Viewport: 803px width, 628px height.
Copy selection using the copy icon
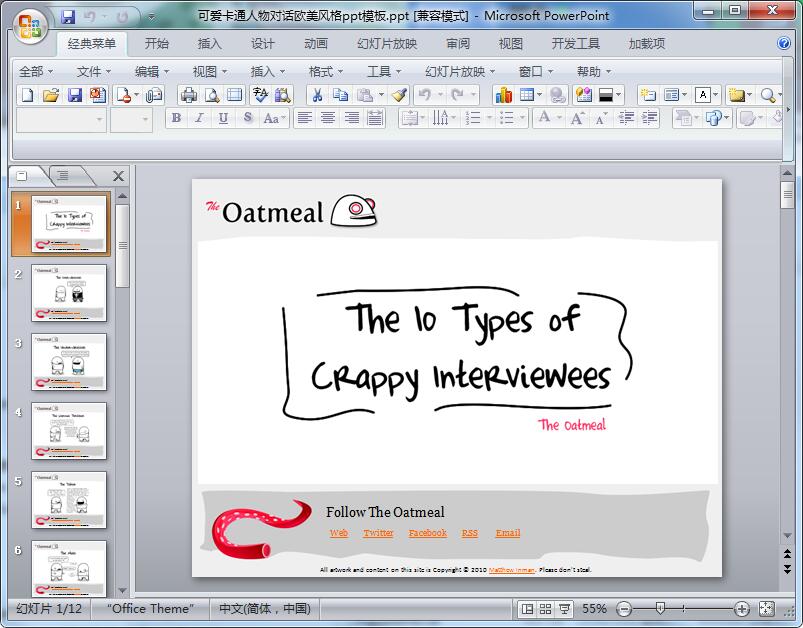tap(341, 95)
